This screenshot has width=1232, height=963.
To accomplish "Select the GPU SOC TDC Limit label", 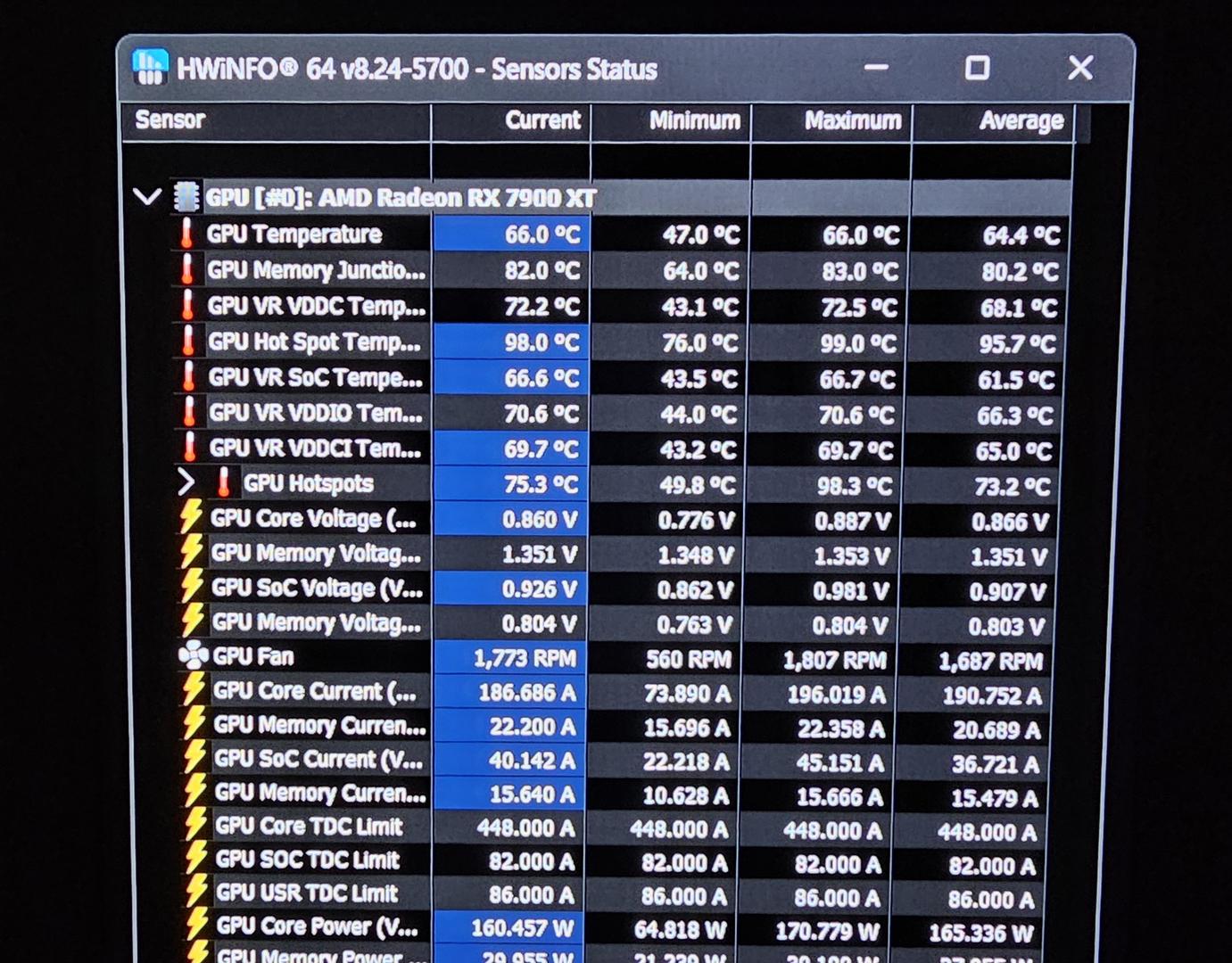I will pyautogui.click(x=308, y=860).
